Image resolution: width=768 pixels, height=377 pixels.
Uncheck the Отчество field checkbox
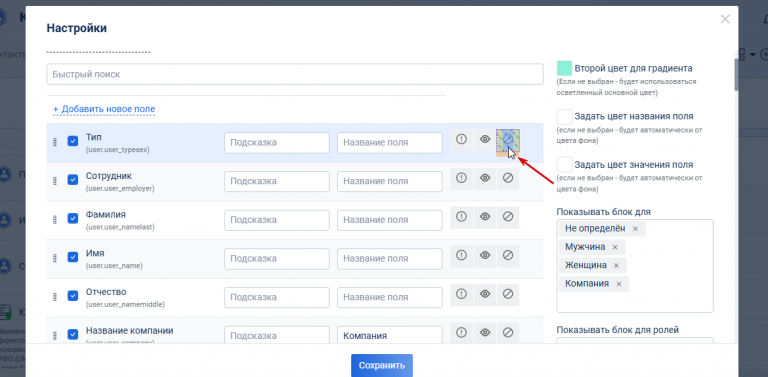tap(72, 296)
